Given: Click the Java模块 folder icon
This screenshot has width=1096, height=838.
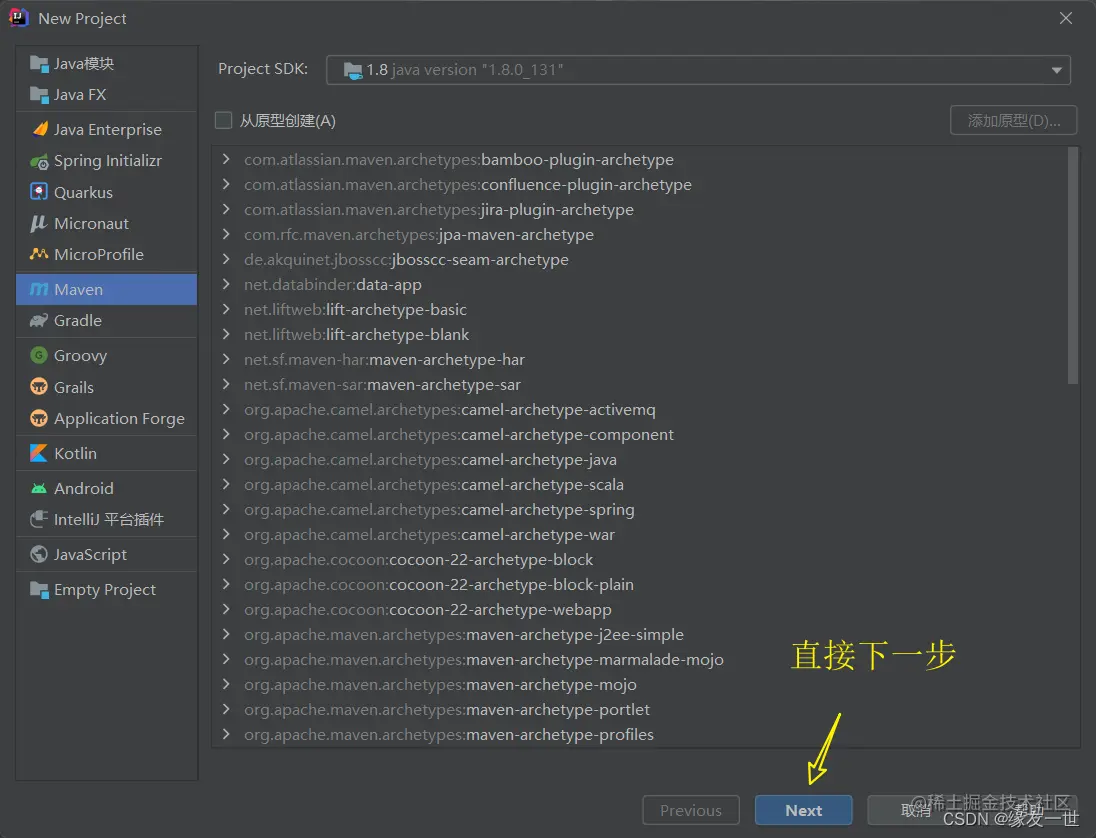Looking at the screenshot, I should [39, 64].
